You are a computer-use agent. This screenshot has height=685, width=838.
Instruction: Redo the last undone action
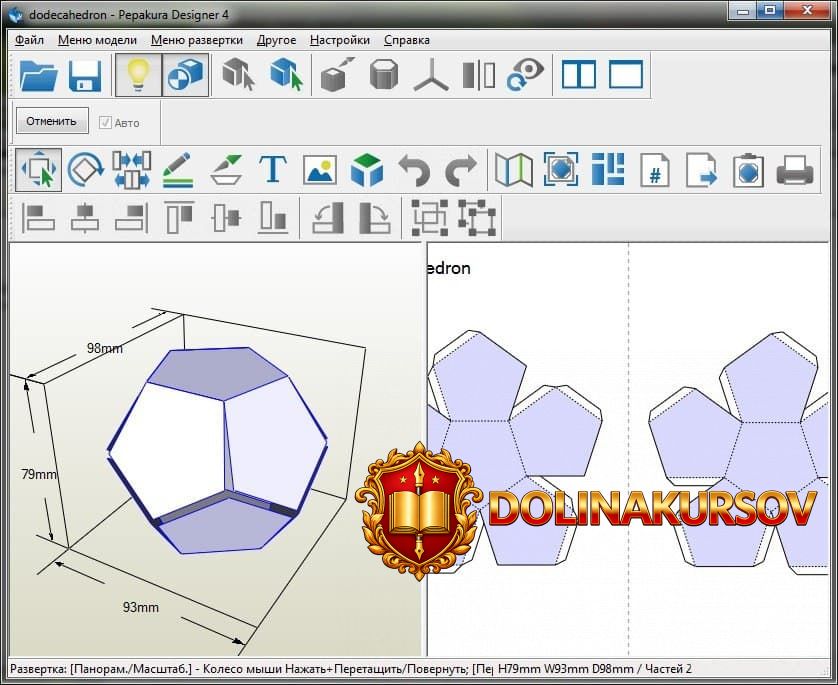(461, 169)
